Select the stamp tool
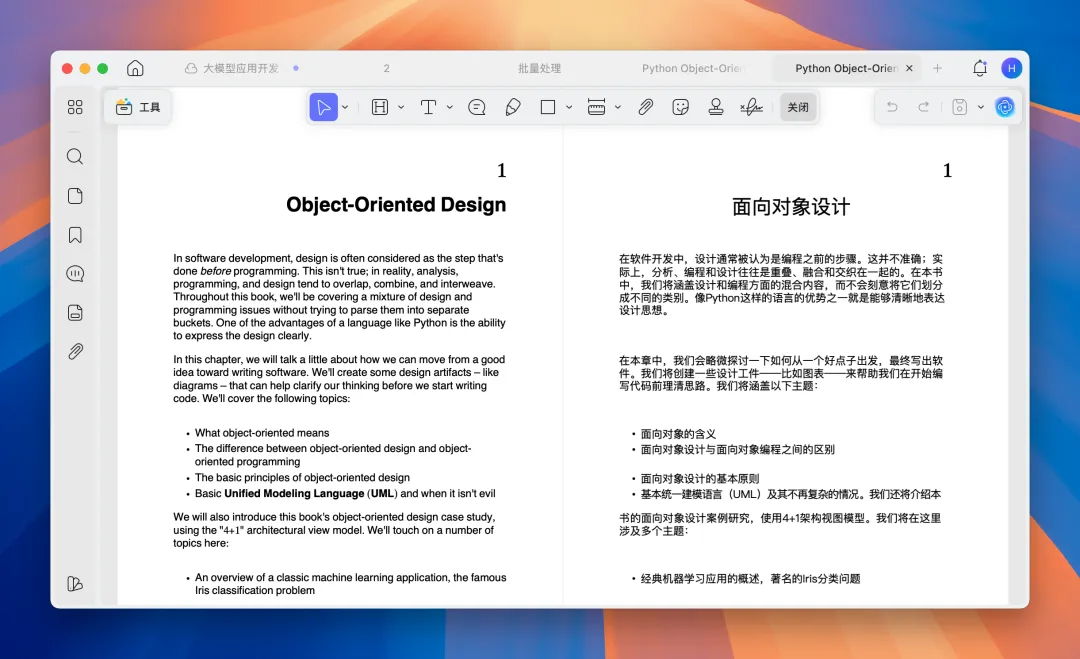The width and height of the screenshot is (1080, 659). [x=716, y=107]
